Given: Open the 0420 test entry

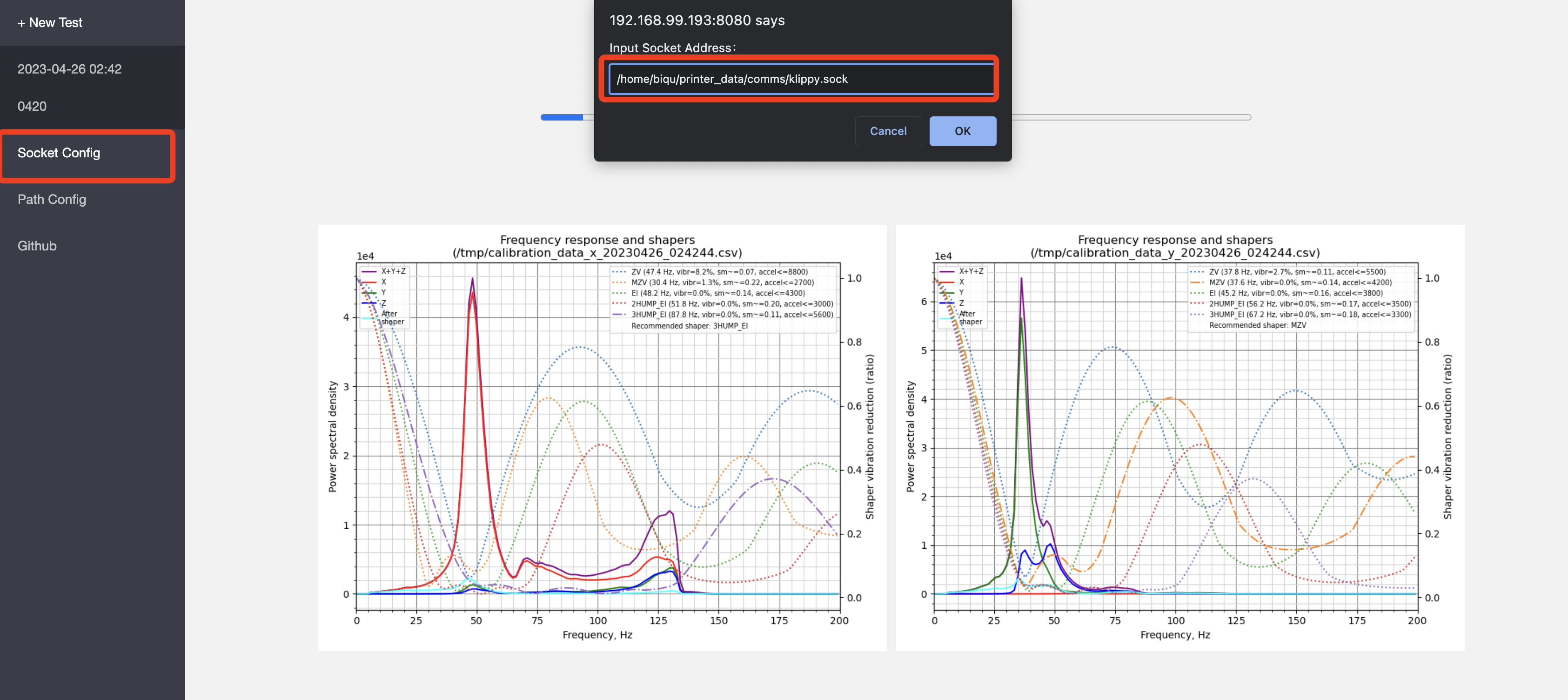Looking at the screenshot, I should click(x=32, y=106).
